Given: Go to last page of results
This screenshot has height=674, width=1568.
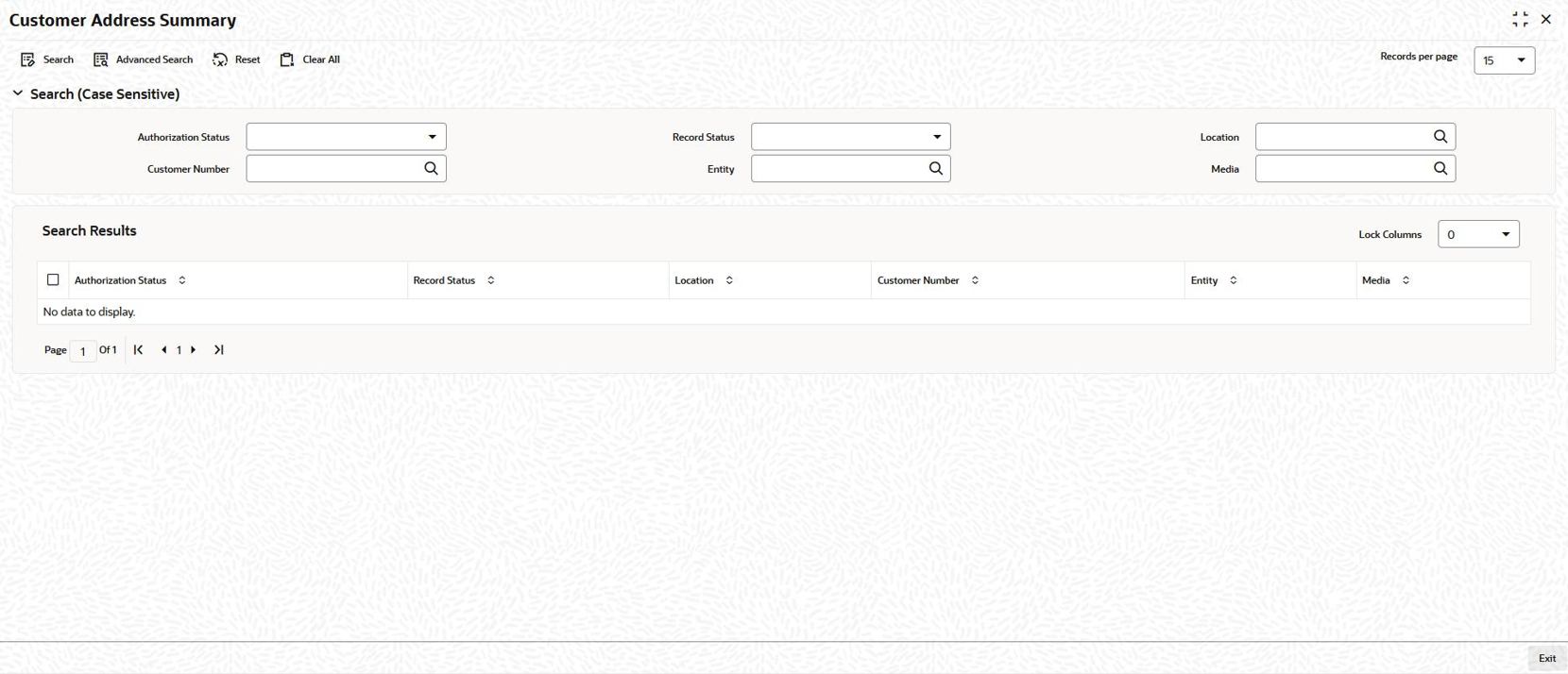Looking at the screenshot, I should tap(219, 349).
